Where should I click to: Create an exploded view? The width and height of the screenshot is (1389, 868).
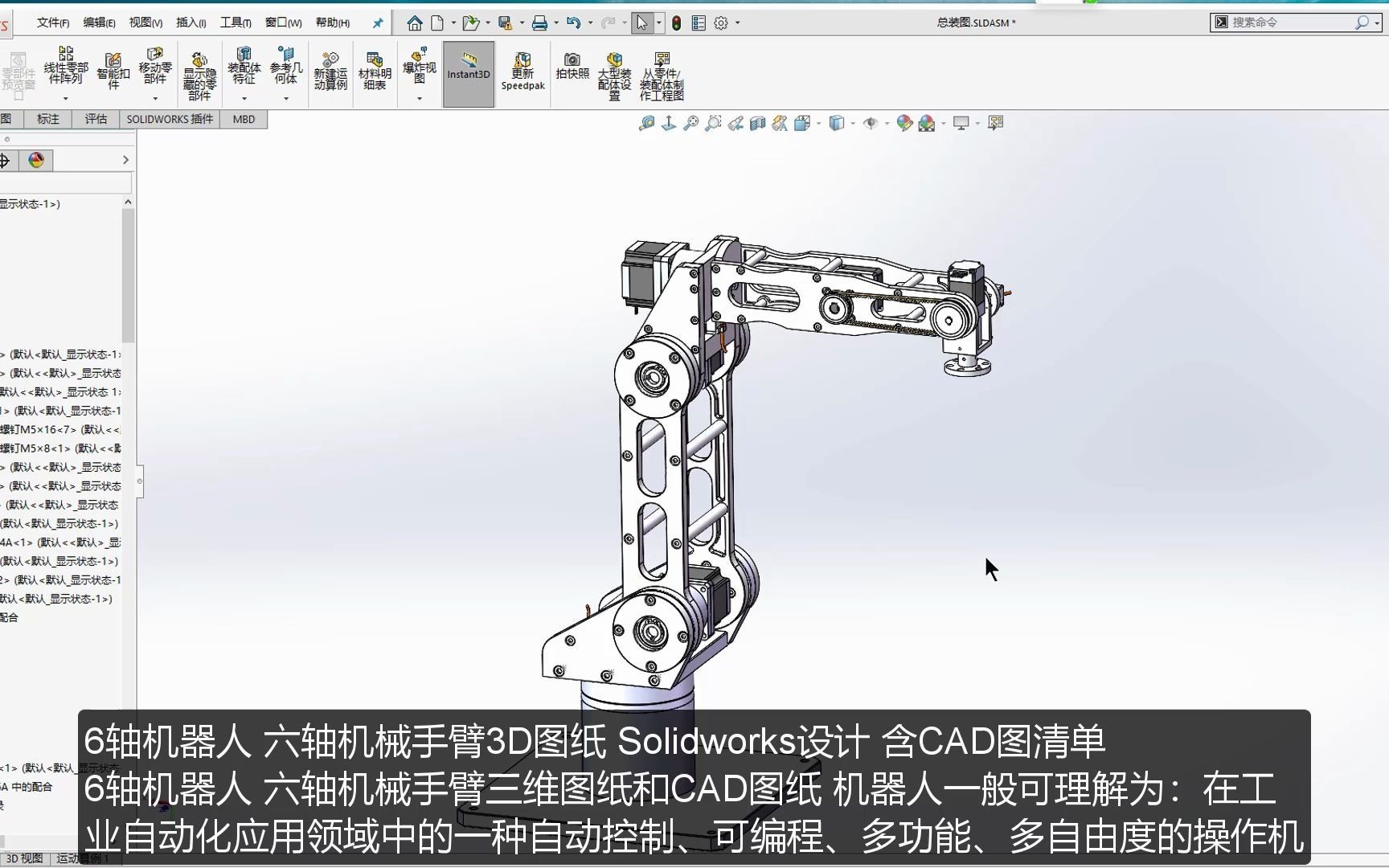click(x=418, y=71)
